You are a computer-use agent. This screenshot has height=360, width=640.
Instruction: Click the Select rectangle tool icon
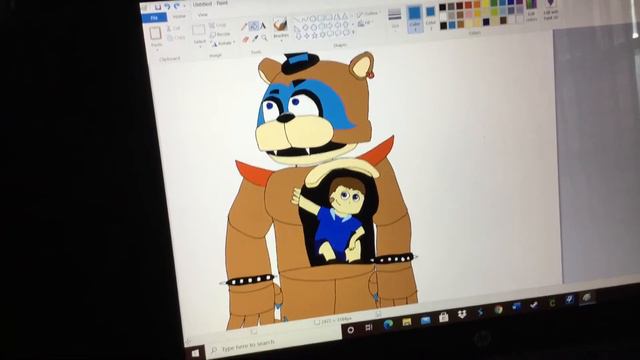click(x=198, y=29)
